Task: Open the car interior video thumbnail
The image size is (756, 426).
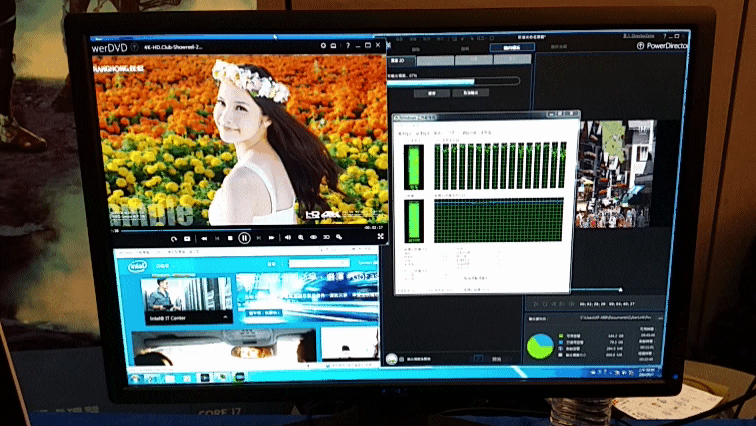Action: coord(224,347)
